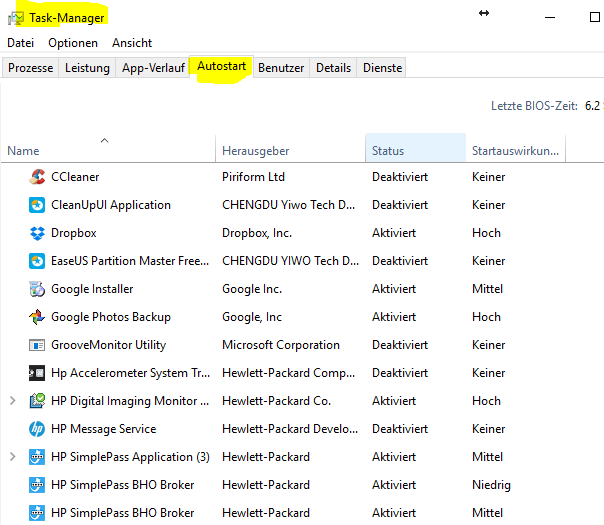Click the Dropbox logo icon
The width and height of the screenshot is (604, 525).
pyautogui.click(x=37, y=233)
